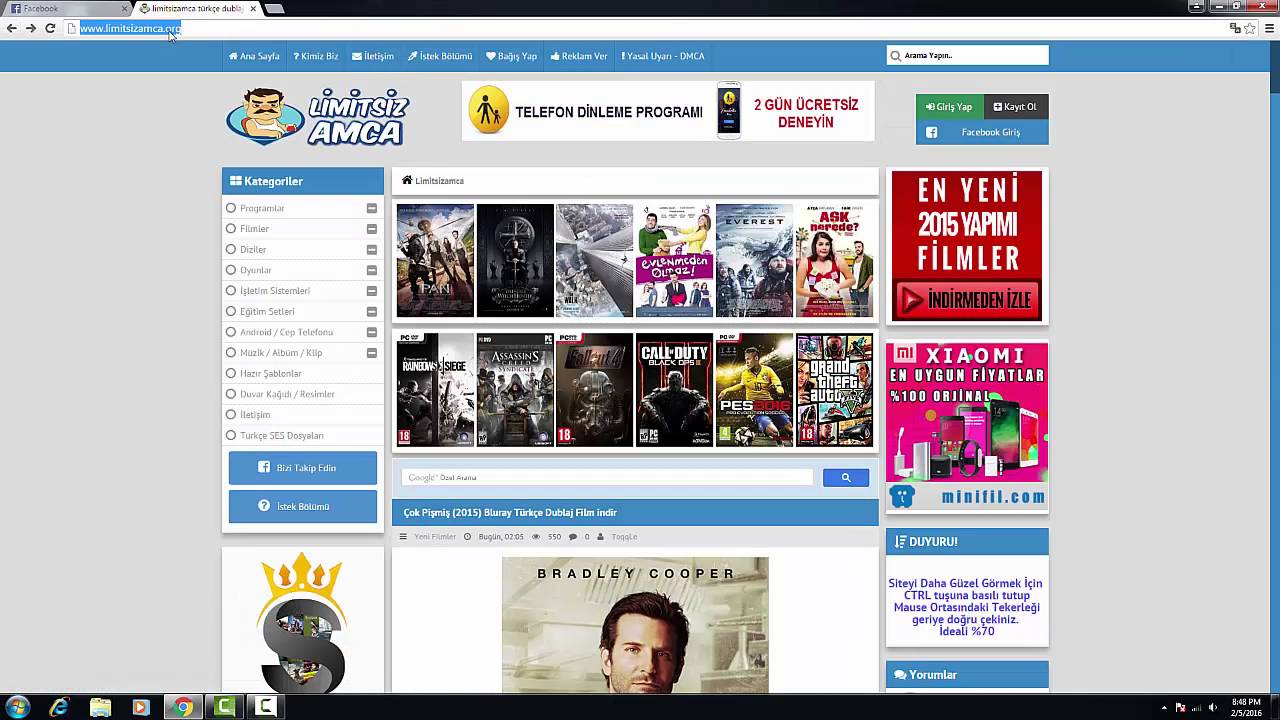
Task: Click Chrome icon in taskbar
Action: pos(182,707)
